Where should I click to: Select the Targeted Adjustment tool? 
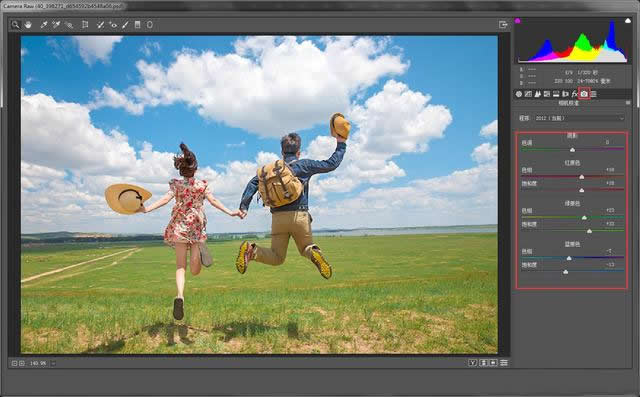coord(69,25)
